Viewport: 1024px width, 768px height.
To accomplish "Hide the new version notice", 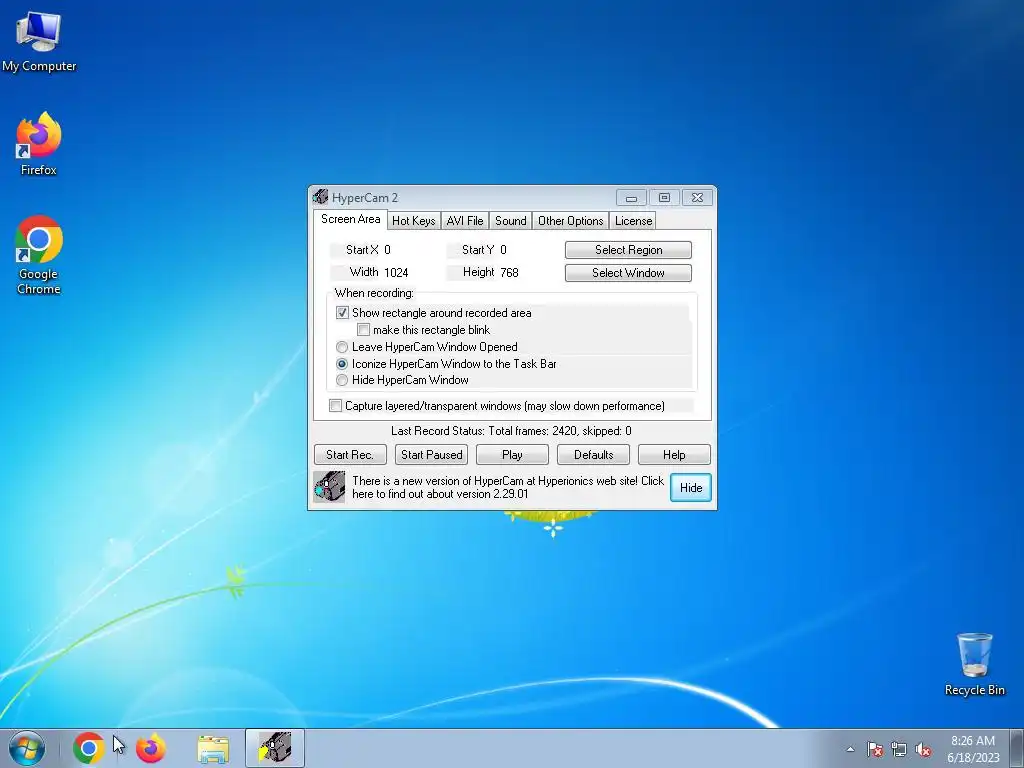I will click(690, 488).
